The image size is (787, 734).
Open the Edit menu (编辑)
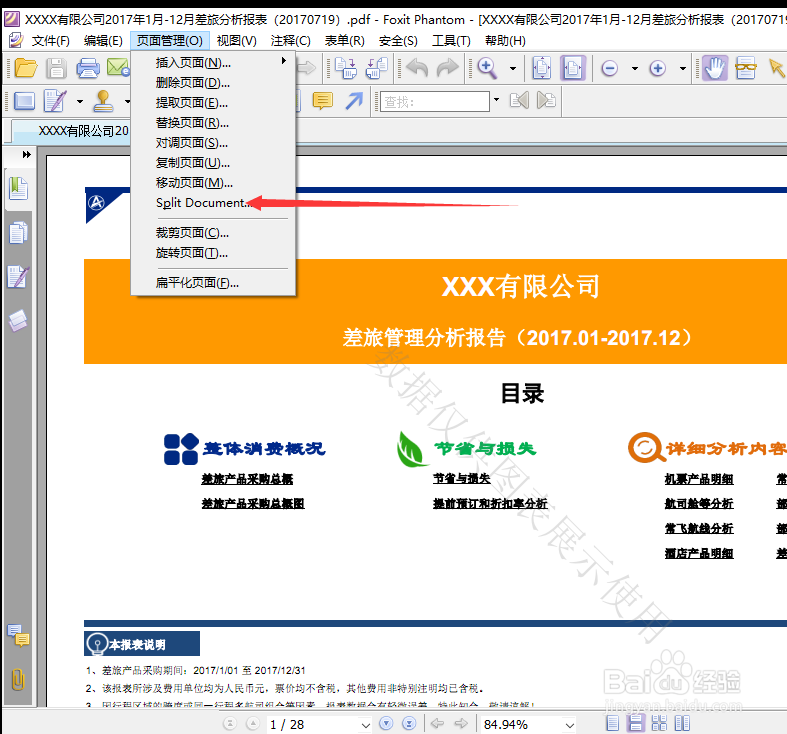tap(103, 41)
